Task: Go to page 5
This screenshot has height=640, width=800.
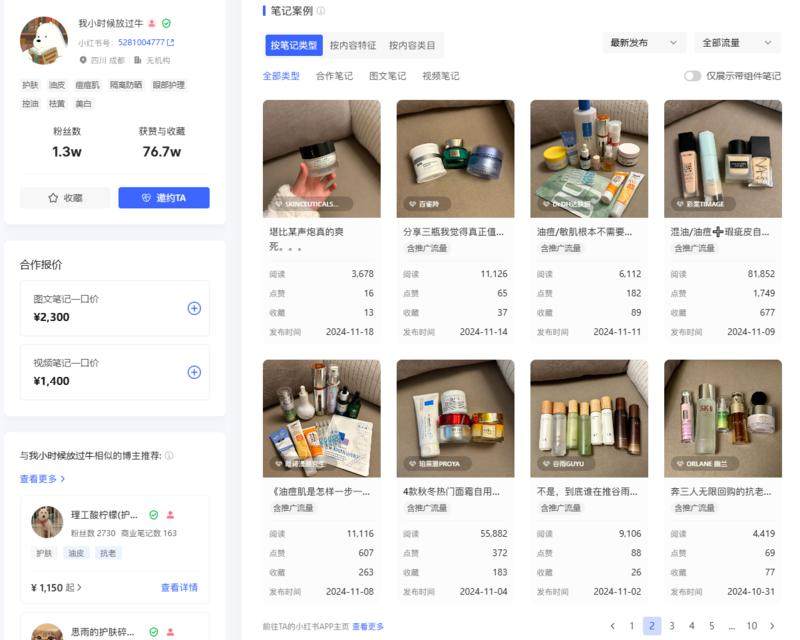Action: pos(711,626)
